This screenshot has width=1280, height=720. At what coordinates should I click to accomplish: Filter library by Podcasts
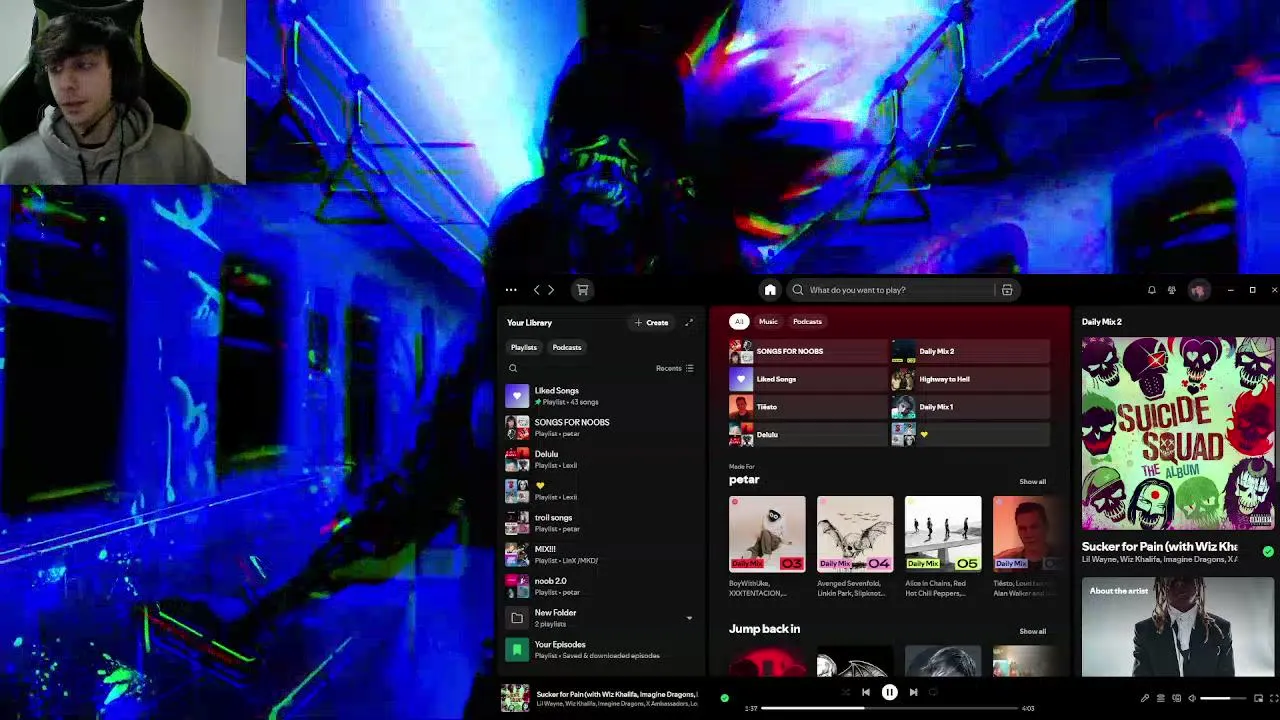pyautogui.click(x=567, y=347)
